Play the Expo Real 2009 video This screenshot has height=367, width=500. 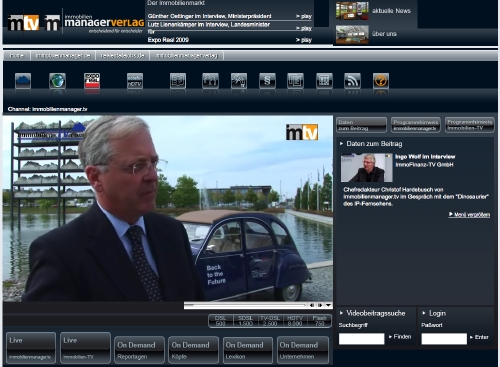tap(304, 40)
